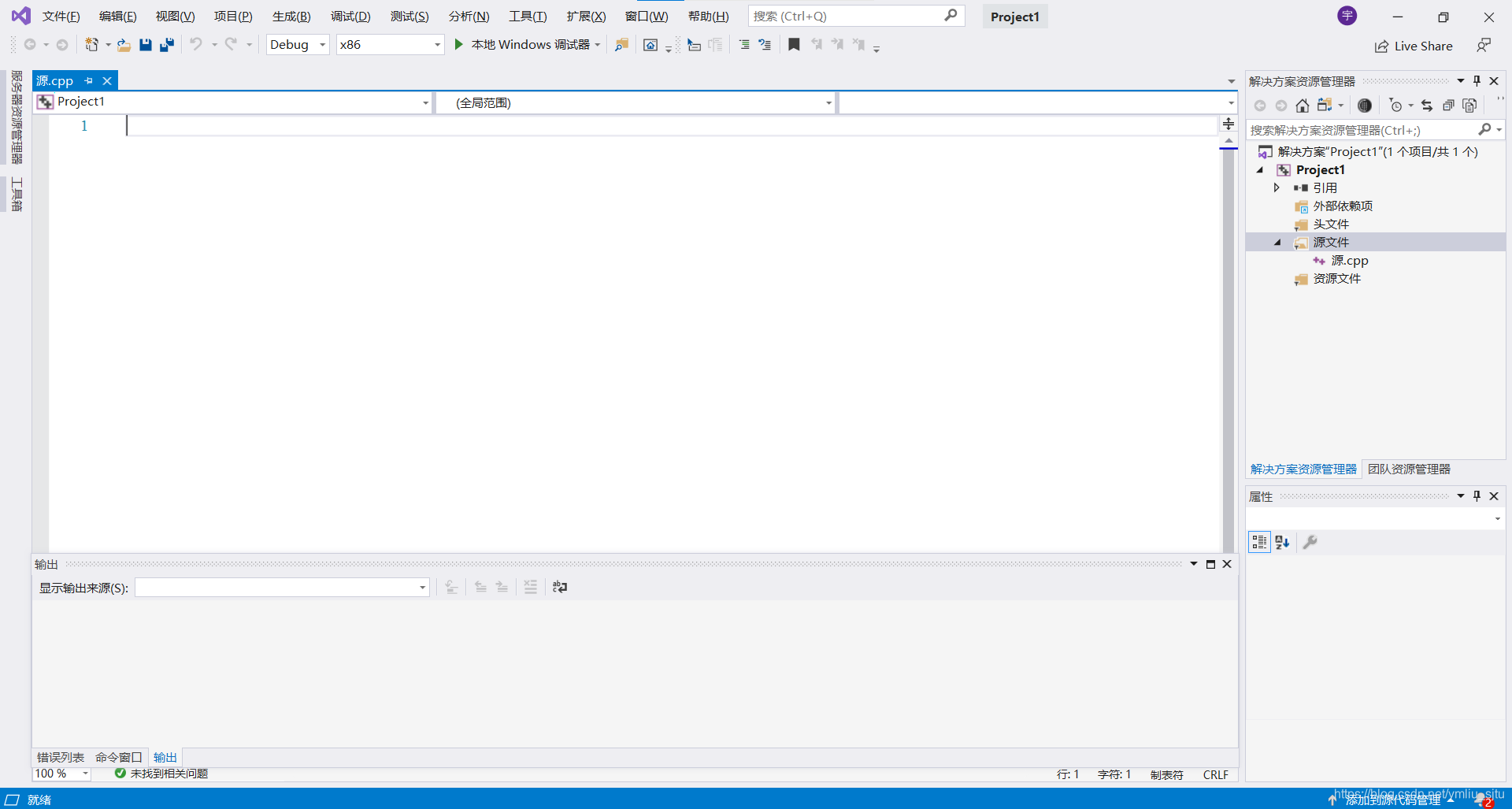Toggle word wrap in the Output panel
The image size is (1512, 809).
tap(560, 587)
